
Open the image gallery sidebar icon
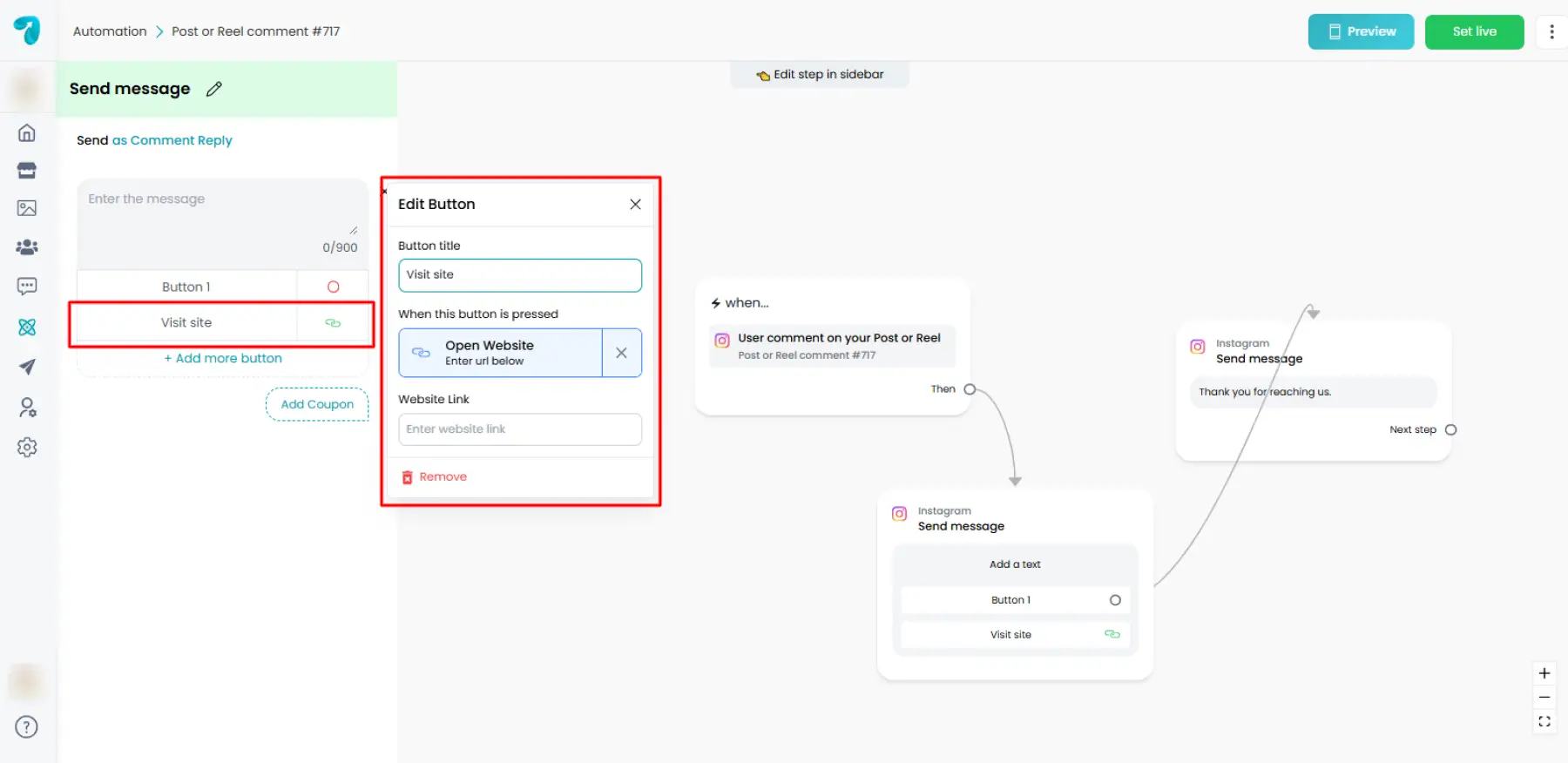[x=27, y=208]
